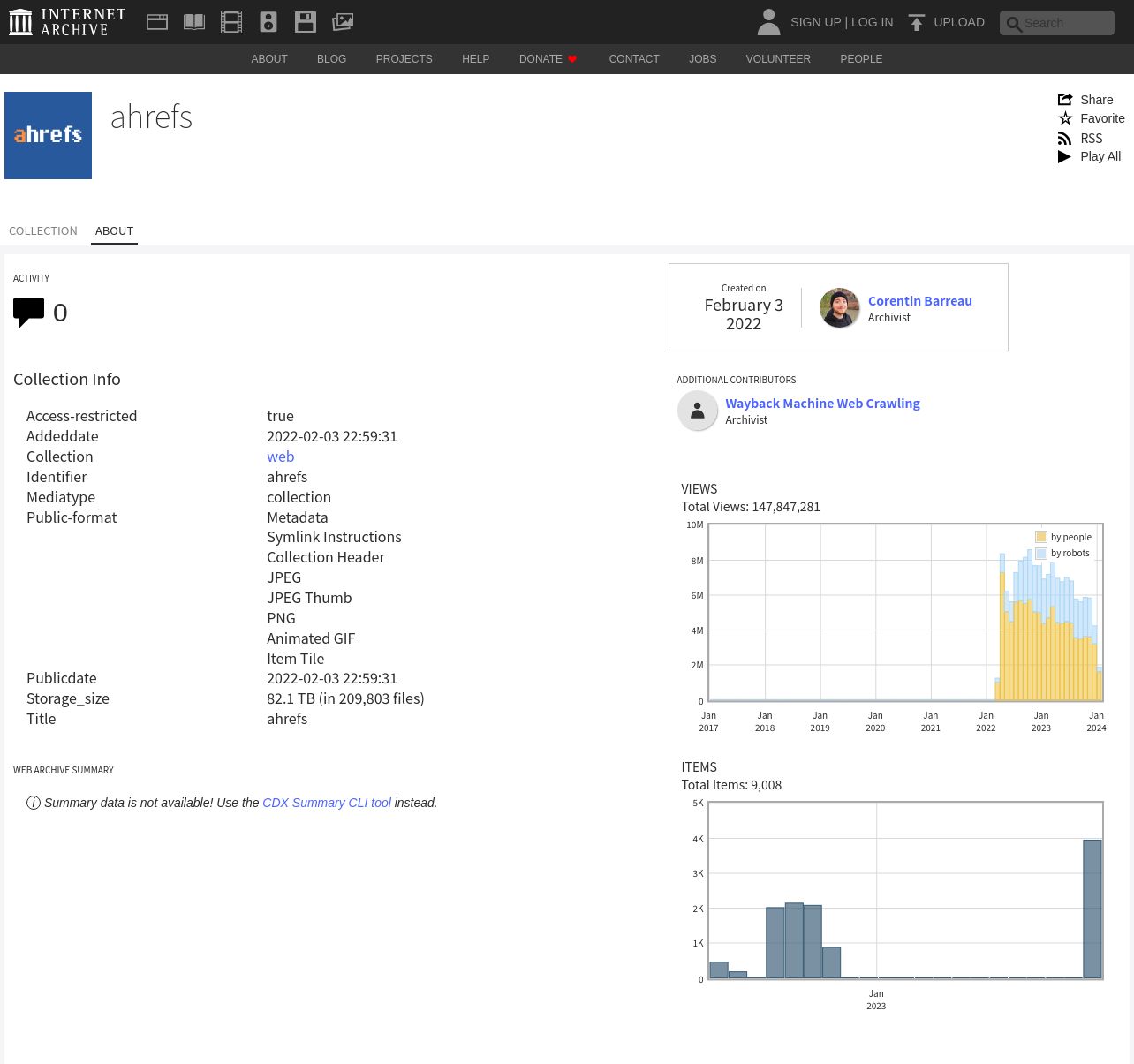Viewport: 1134px width, 1064px height.
Task: Open the PEOPLE menu item
Action: coord(861,59)
